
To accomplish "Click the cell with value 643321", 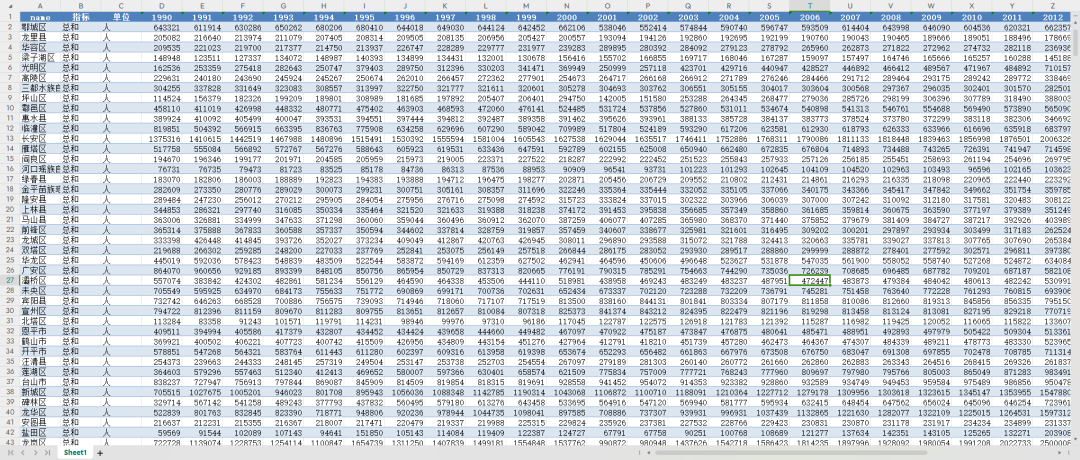I will click(x=161, y=27).
